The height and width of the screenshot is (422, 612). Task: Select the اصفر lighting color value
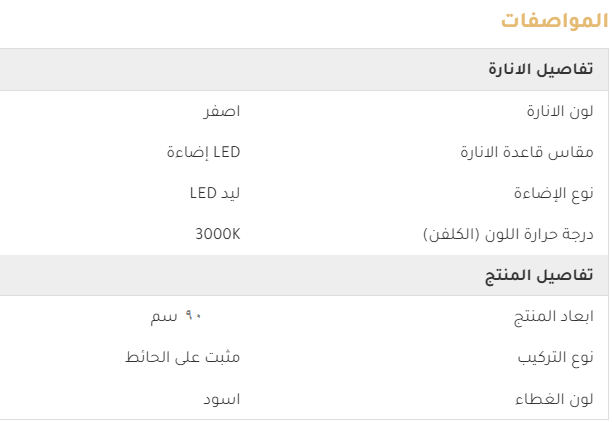click(x=221, y=112)
